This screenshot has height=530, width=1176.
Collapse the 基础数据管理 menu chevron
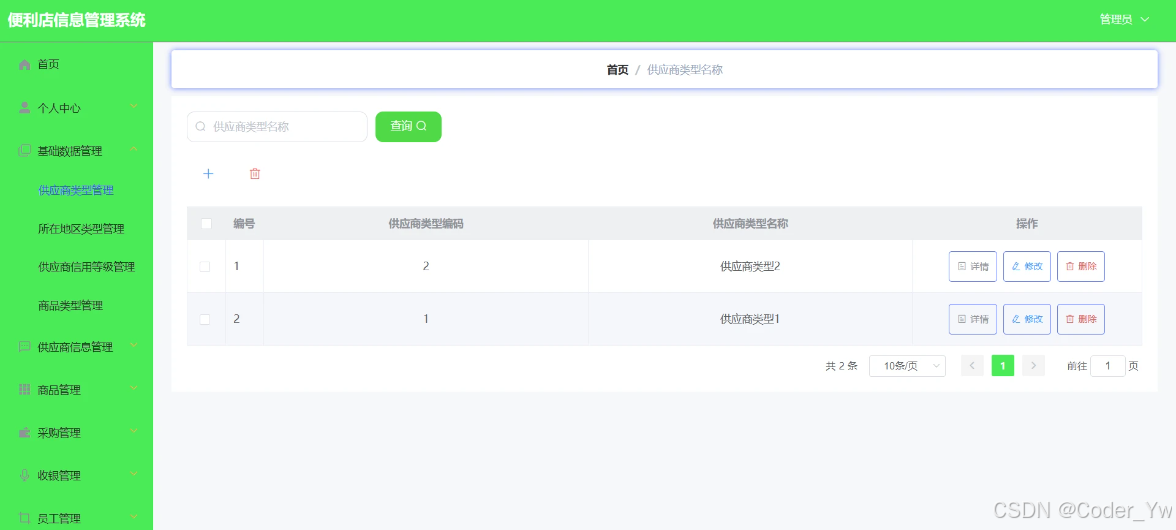click(x=134, y=150)
